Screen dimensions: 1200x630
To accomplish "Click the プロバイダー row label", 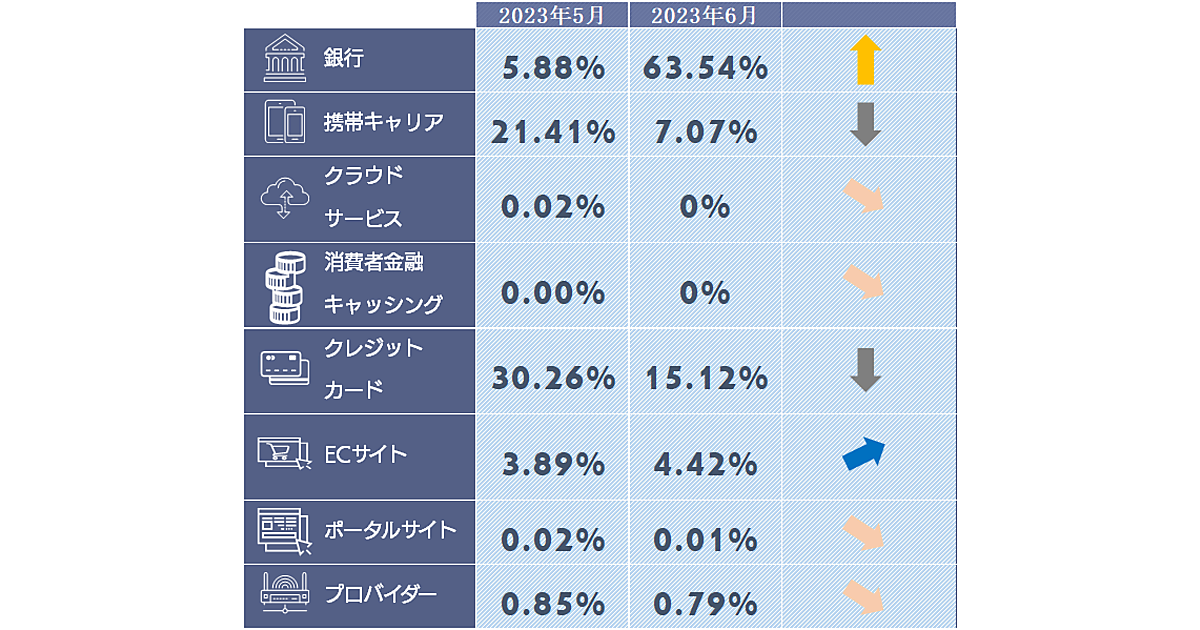I will coord(381,594).
